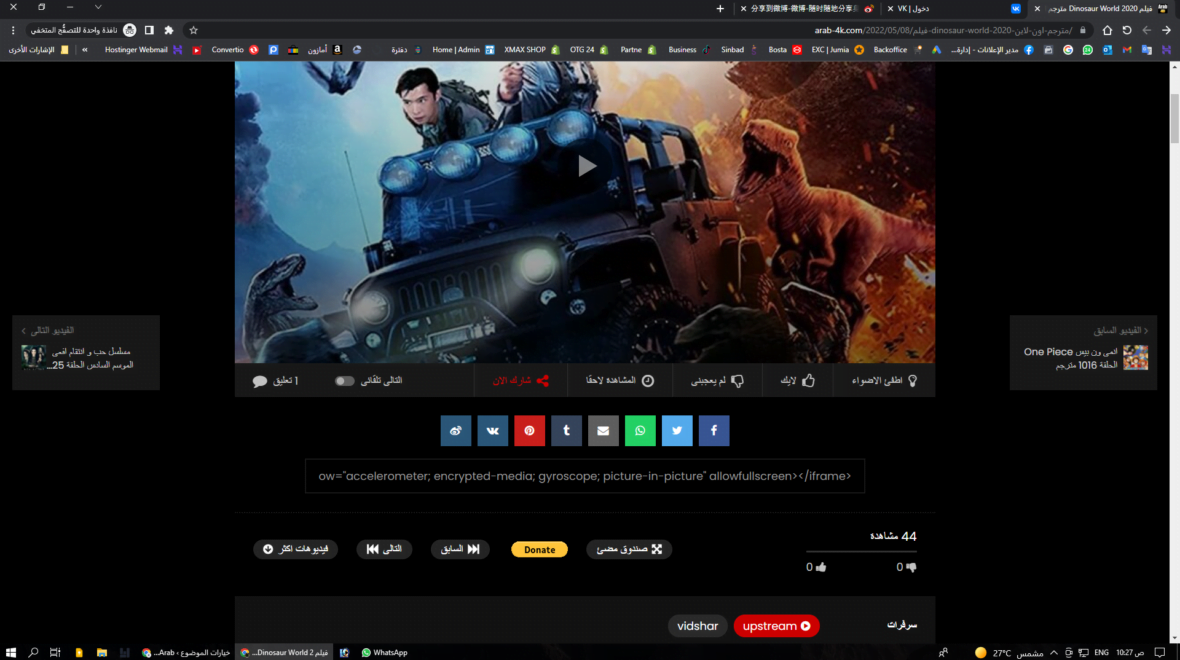Share the video on Facebook

tap(714, 430)
